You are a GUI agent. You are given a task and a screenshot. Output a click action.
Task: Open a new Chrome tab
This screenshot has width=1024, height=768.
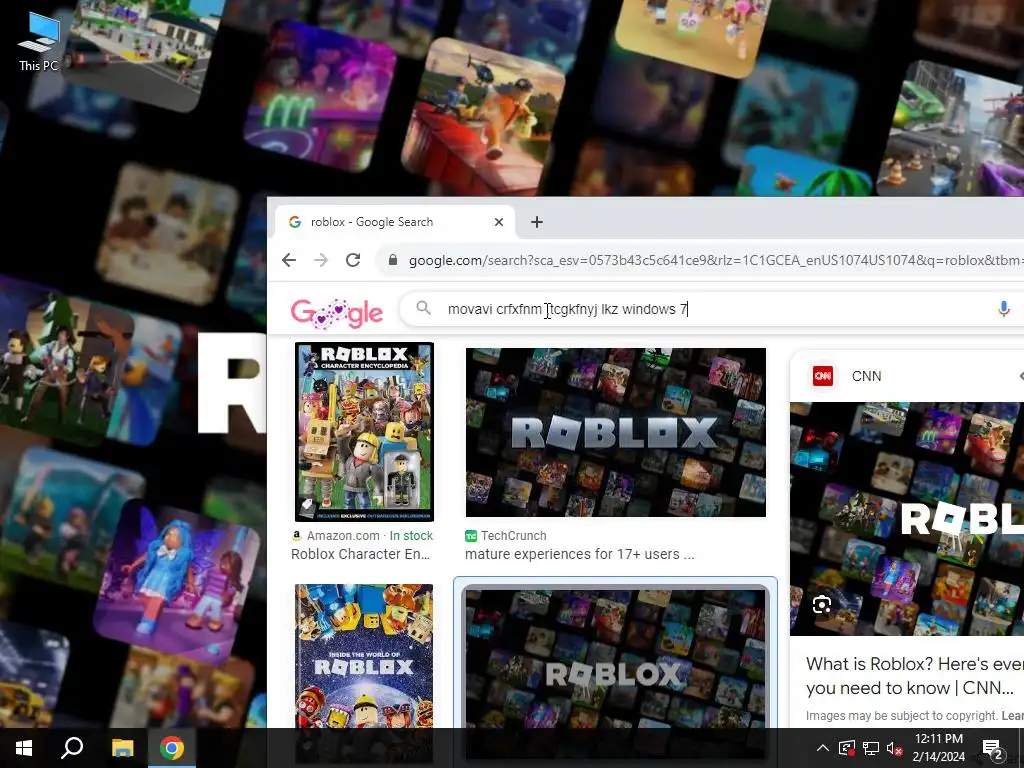pos(537,222)
